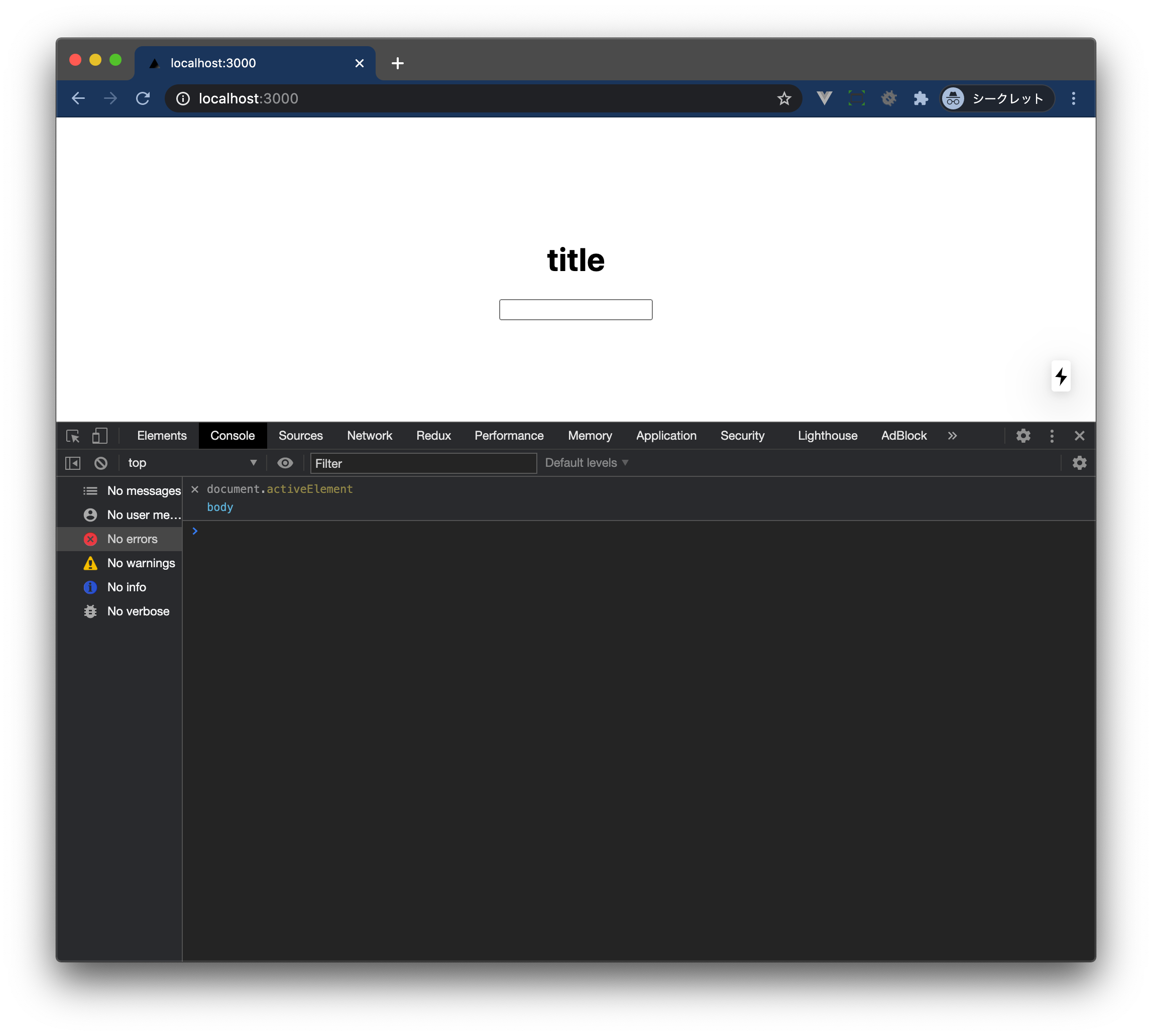Viewport: 1152px width, 1036px height.
Task: Open the Vue devtools extension icon
Action: [824, 98]
